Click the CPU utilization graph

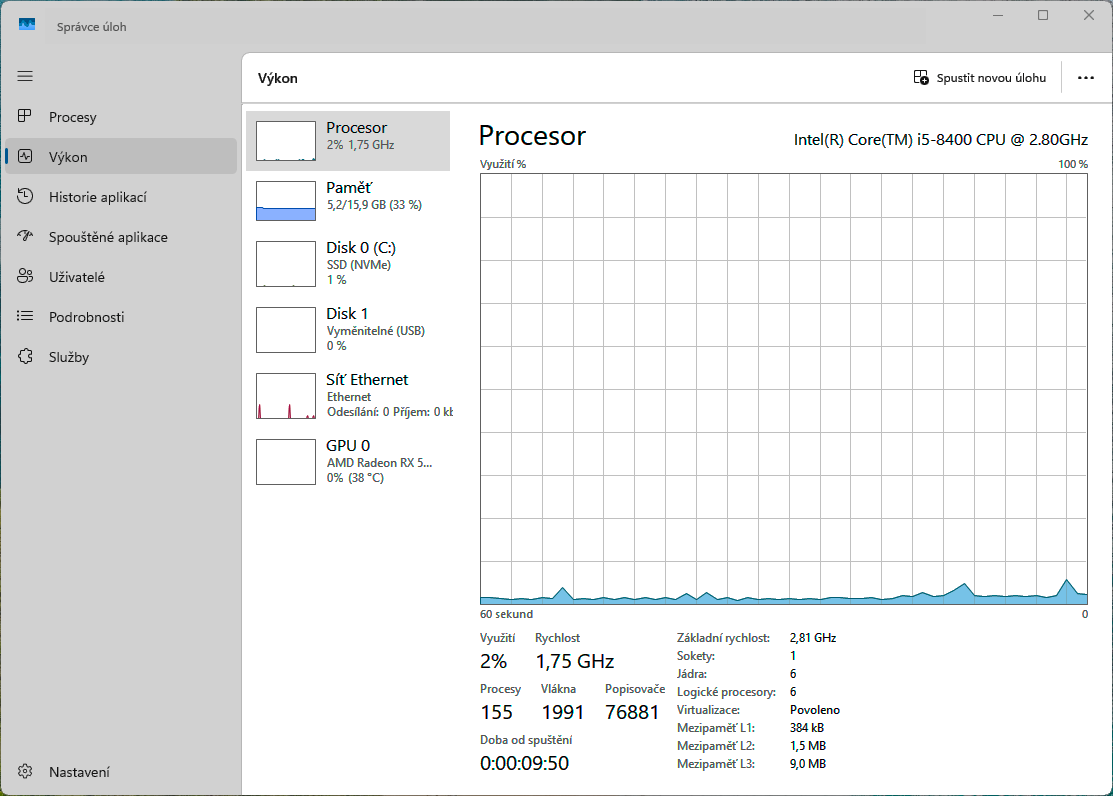coord(783,388)
